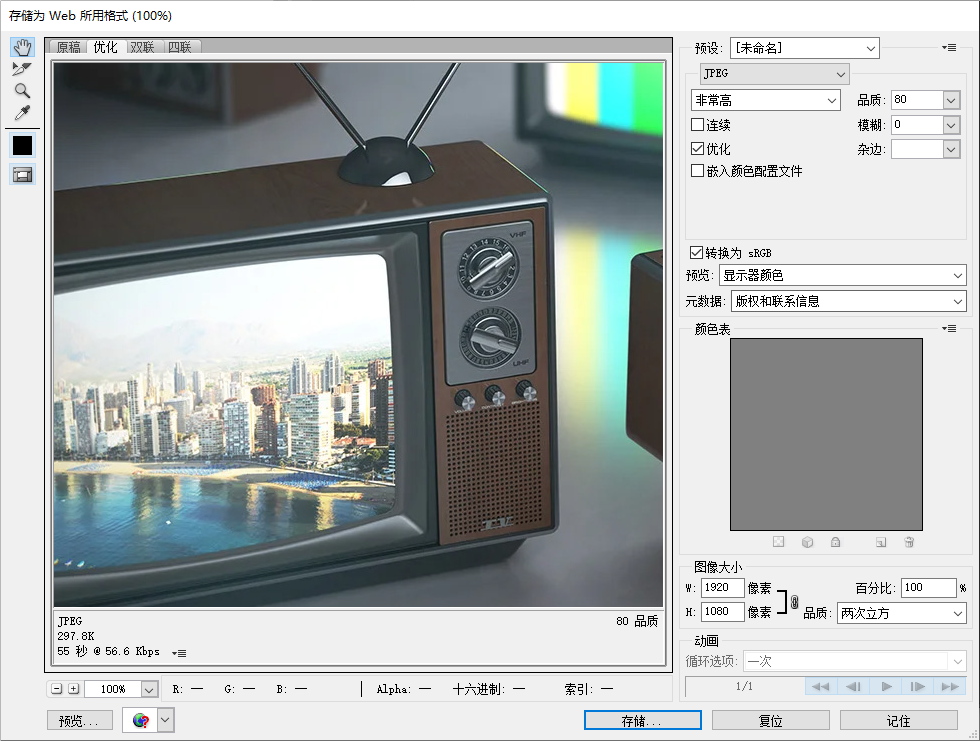Switch to the 双联 tab
980x741 pixels.
(143, 47)
